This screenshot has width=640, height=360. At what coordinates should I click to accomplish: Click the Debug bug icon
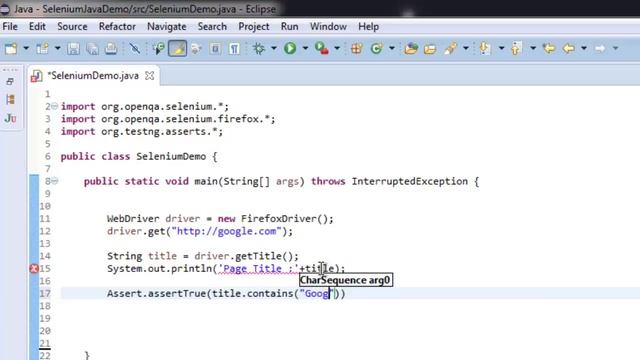259,49
